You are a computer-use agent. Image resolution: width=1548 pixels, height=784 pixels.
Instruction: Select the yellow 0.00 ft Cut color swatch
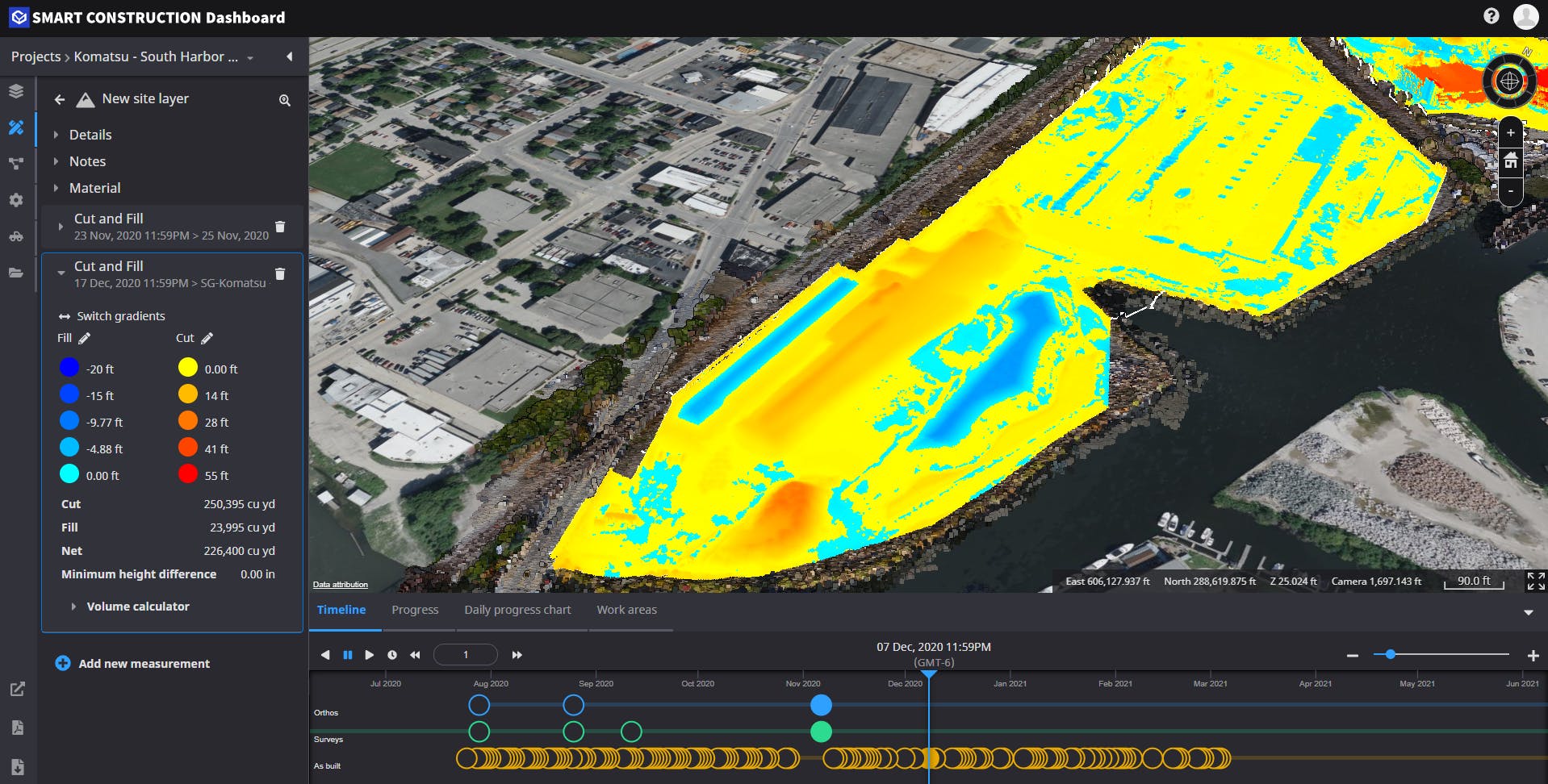pos(186,368)
